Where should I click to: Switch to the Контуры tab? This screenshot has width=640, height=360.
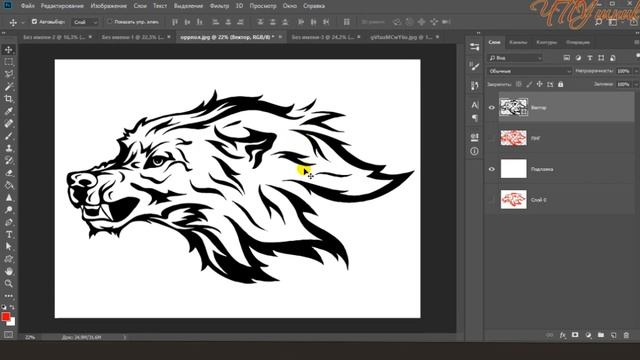tap(546, 42)
